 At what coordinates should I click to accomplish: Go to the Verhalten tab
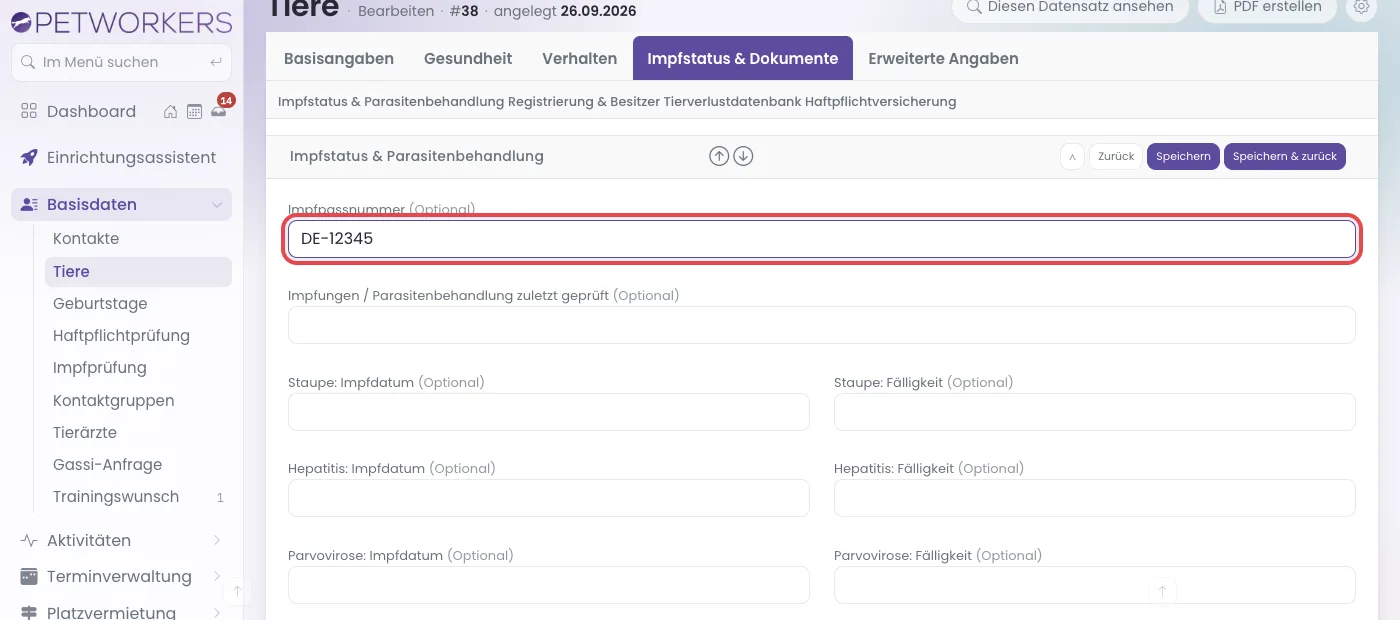580,58
